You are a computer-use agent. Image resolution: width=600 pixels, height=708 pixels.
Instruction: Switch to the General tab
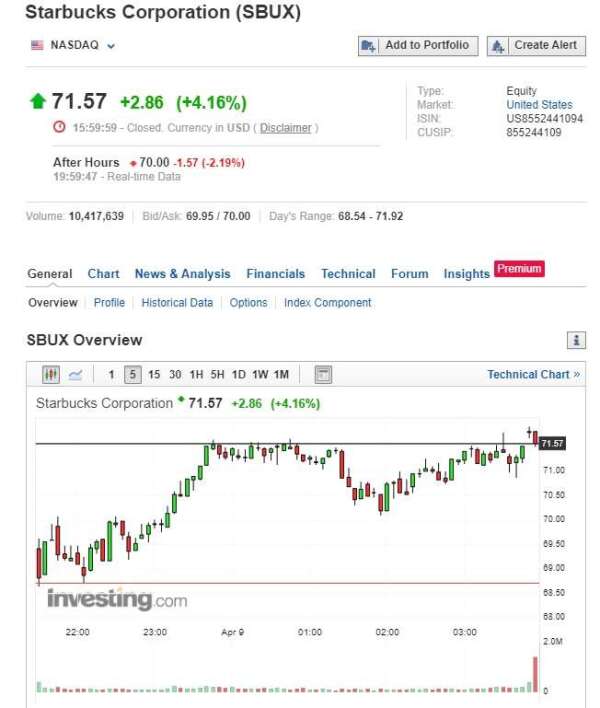pos(50,274)
